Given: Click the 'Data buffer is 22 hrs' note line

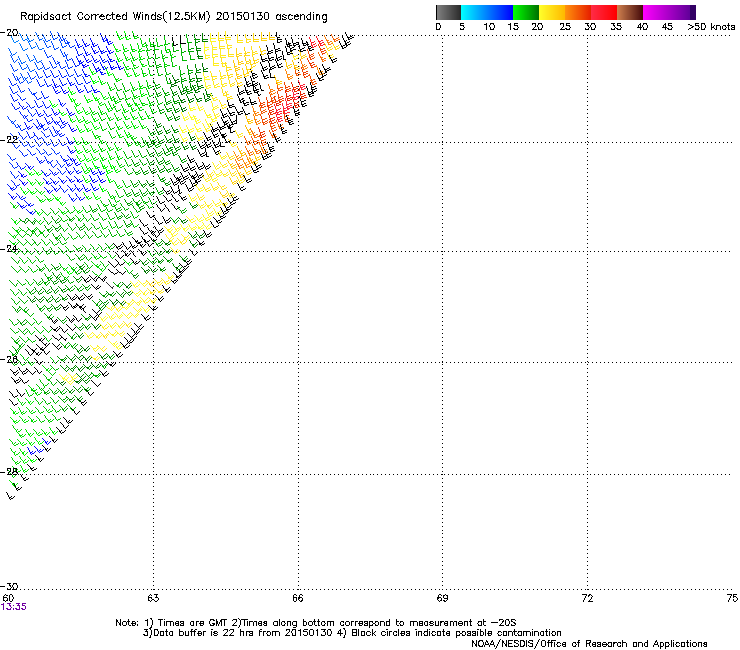Looking at the screenshot, I should click(352, 633).
